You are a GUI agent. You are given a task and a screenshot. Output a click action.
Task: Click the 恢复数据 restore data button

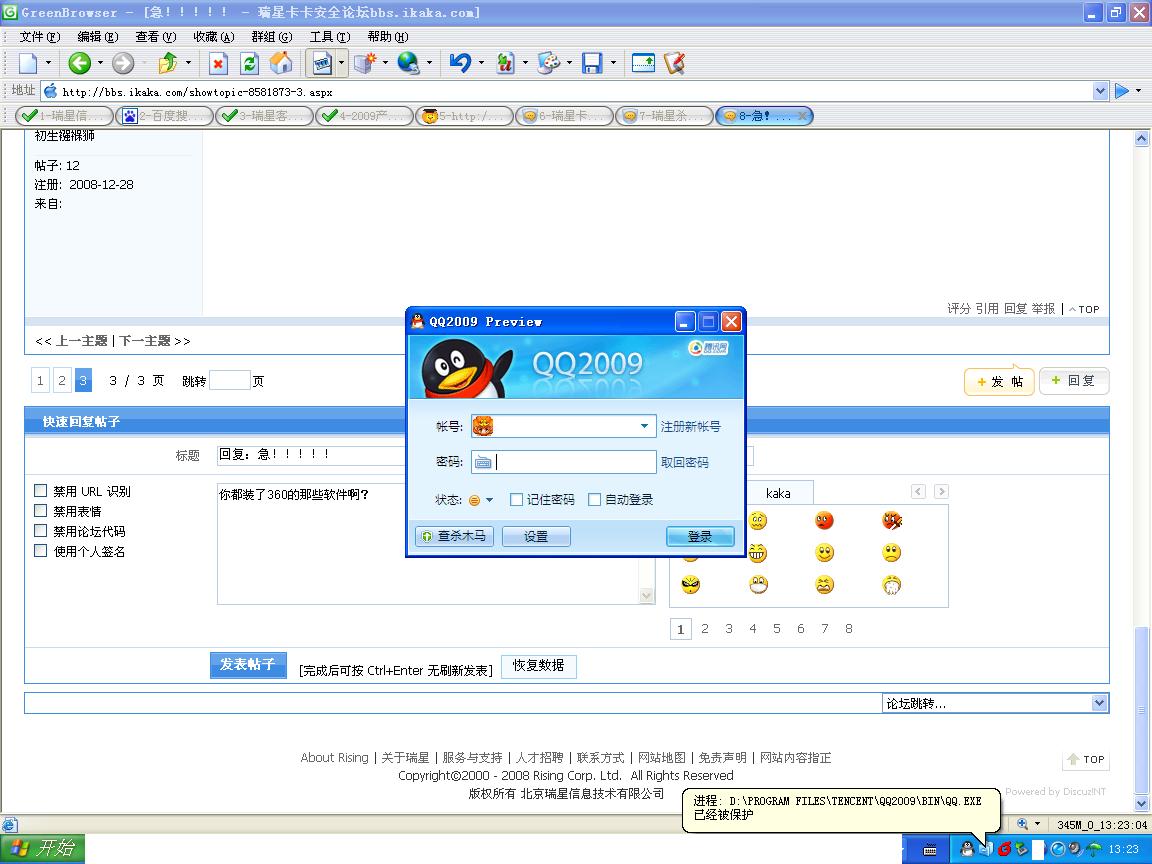[x=539, y=666]
